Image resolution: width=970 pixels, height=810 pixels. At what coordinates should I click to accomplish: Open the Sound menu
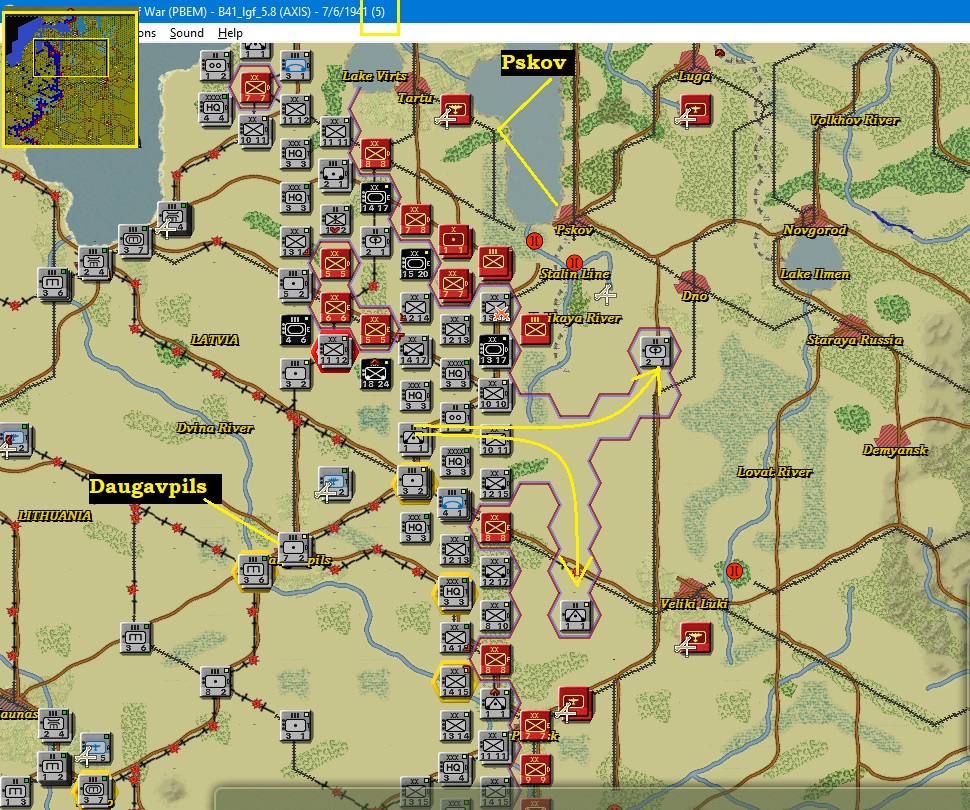point(186,33)
